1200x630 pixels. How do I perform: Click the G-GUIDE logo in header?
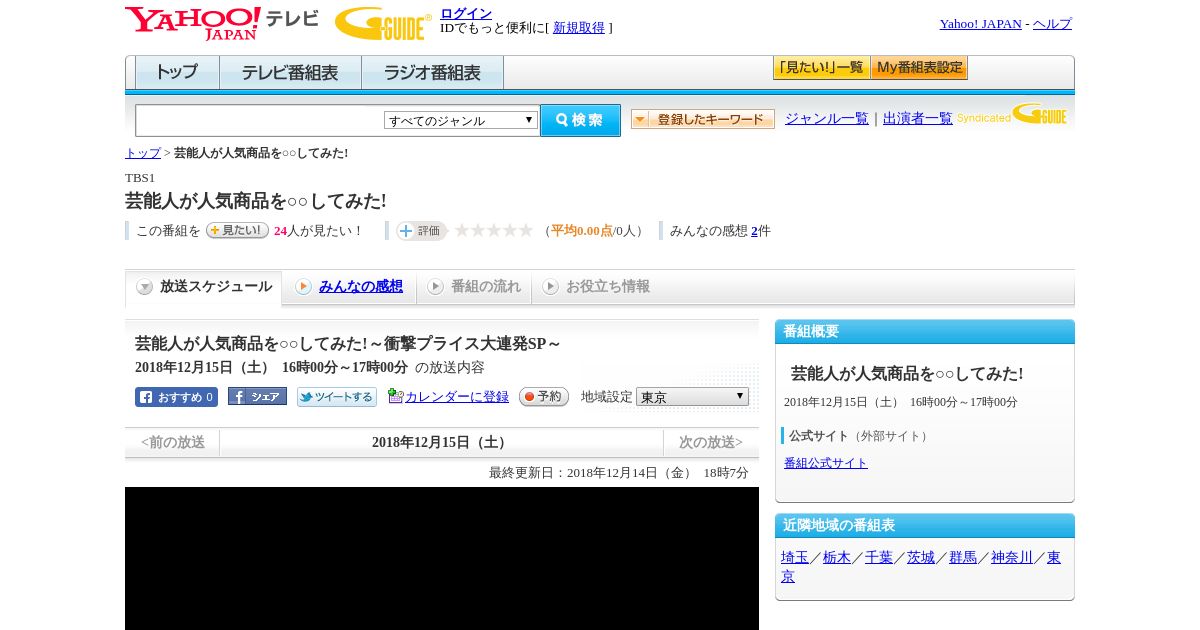pos(382,23)
